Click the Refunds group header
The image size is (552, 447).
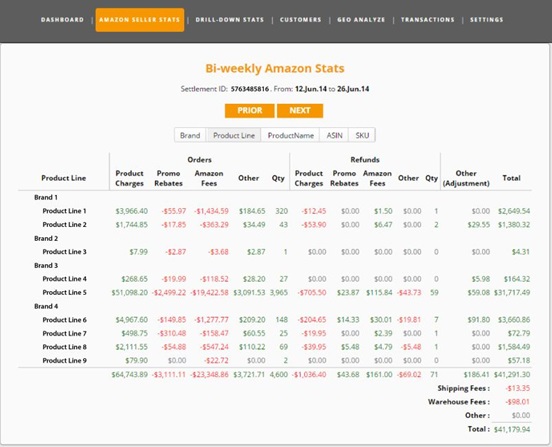tap(365, 160)
